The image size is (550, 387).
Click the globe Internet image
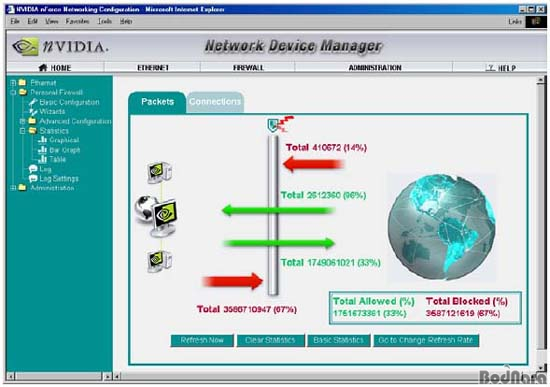(x=442, y=227)
